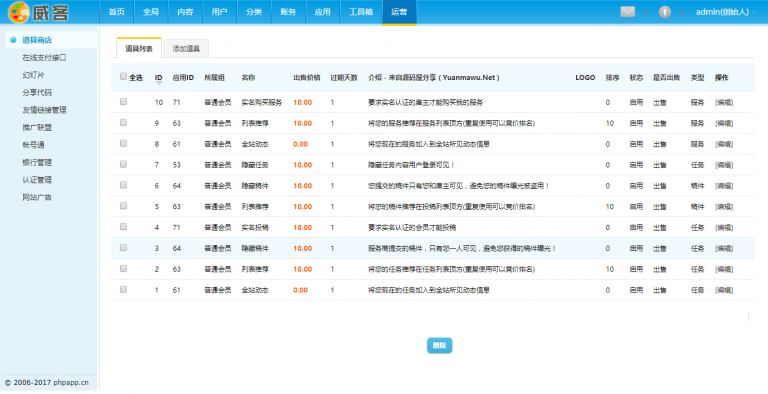Check the box for row ID 3
Screen dimensions: 768x394
click(x=123, y=247)
